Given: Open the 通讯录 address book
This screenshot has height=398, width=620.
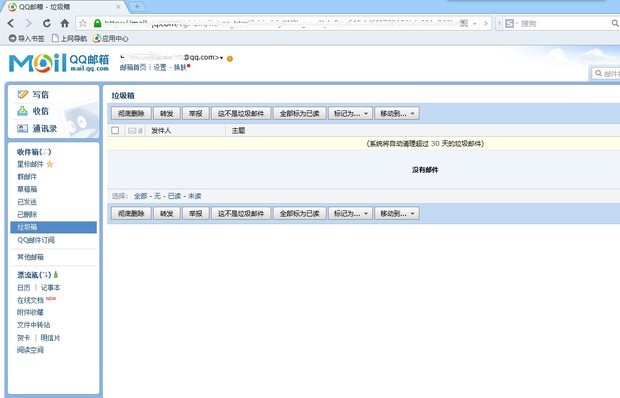Looking at the screenshot, I should [x=37, y=128].
